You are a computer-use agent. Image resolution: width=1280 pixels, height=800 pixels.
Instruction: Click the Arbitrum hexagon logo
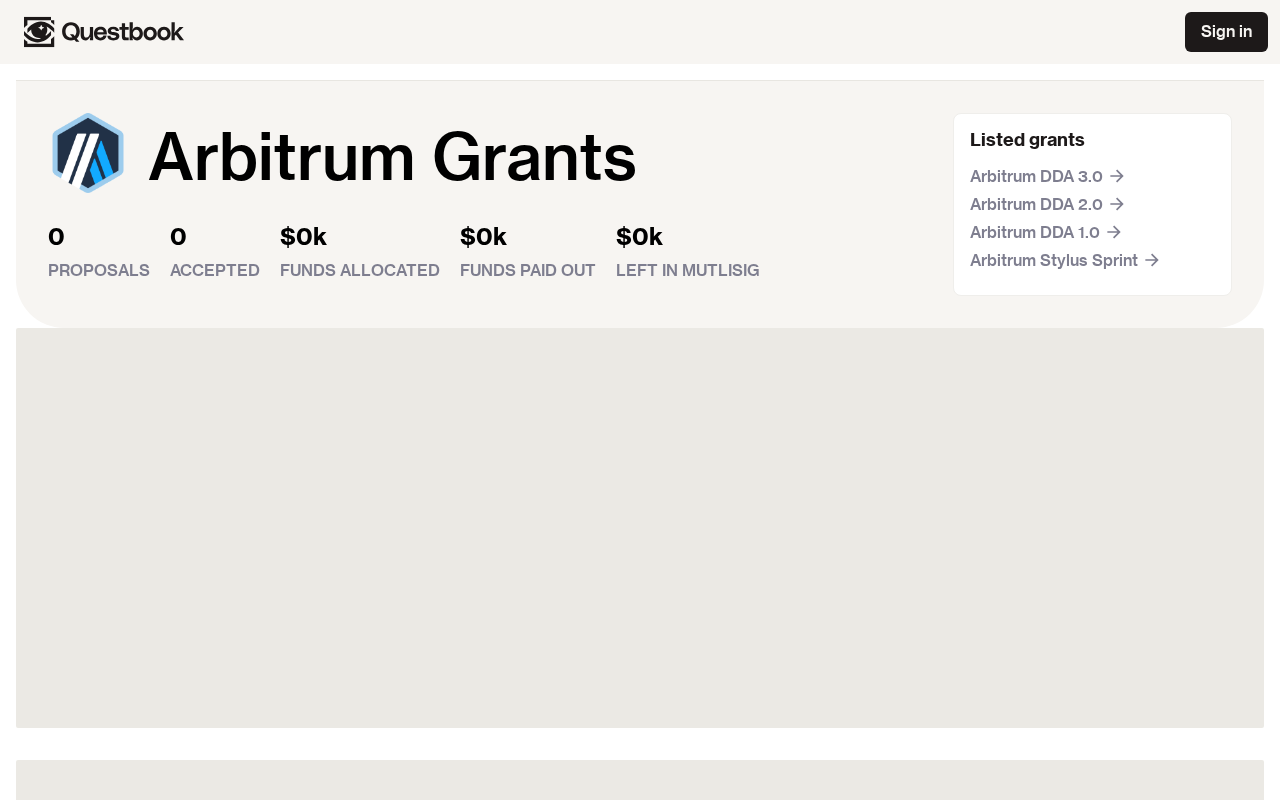pyautogui.click(x=88, y=154)
